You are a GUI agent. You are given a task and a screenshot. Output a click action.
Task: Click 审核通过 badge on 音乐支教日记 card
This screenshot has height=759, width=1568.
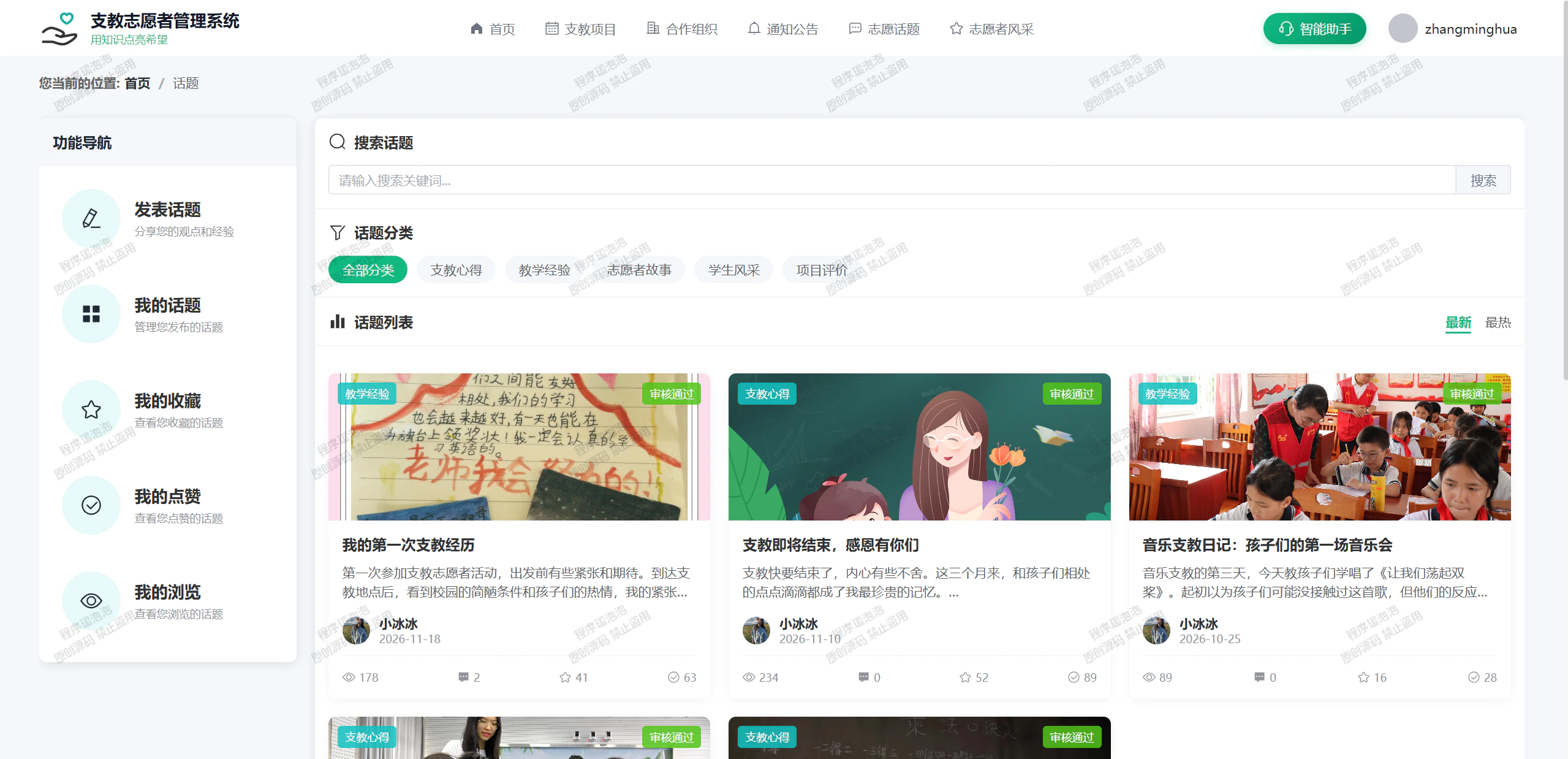[1472, 394]
